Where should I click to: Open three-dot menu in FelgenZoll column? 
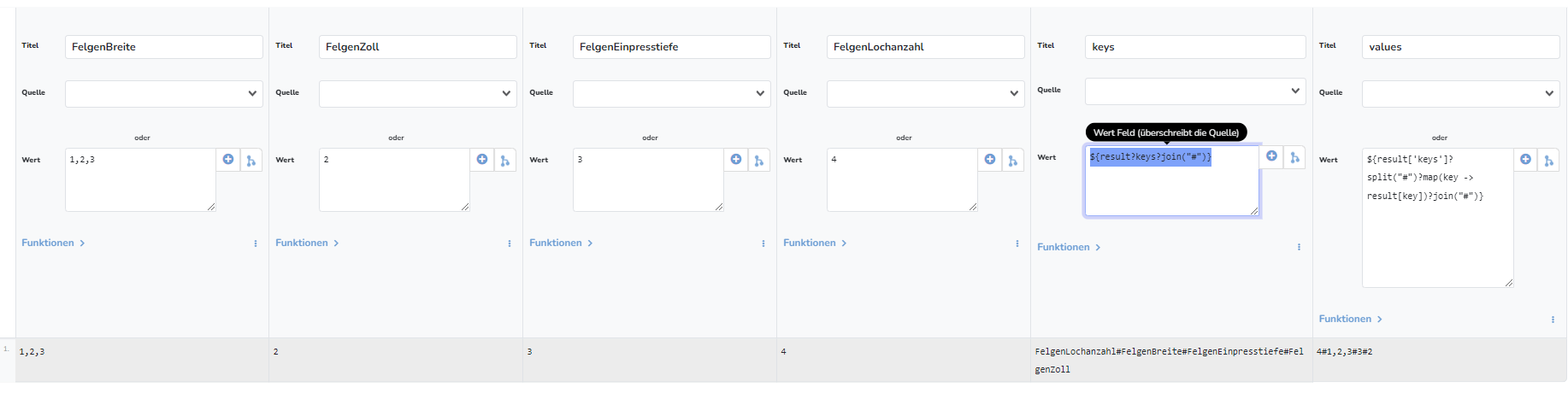click(510, 244)
